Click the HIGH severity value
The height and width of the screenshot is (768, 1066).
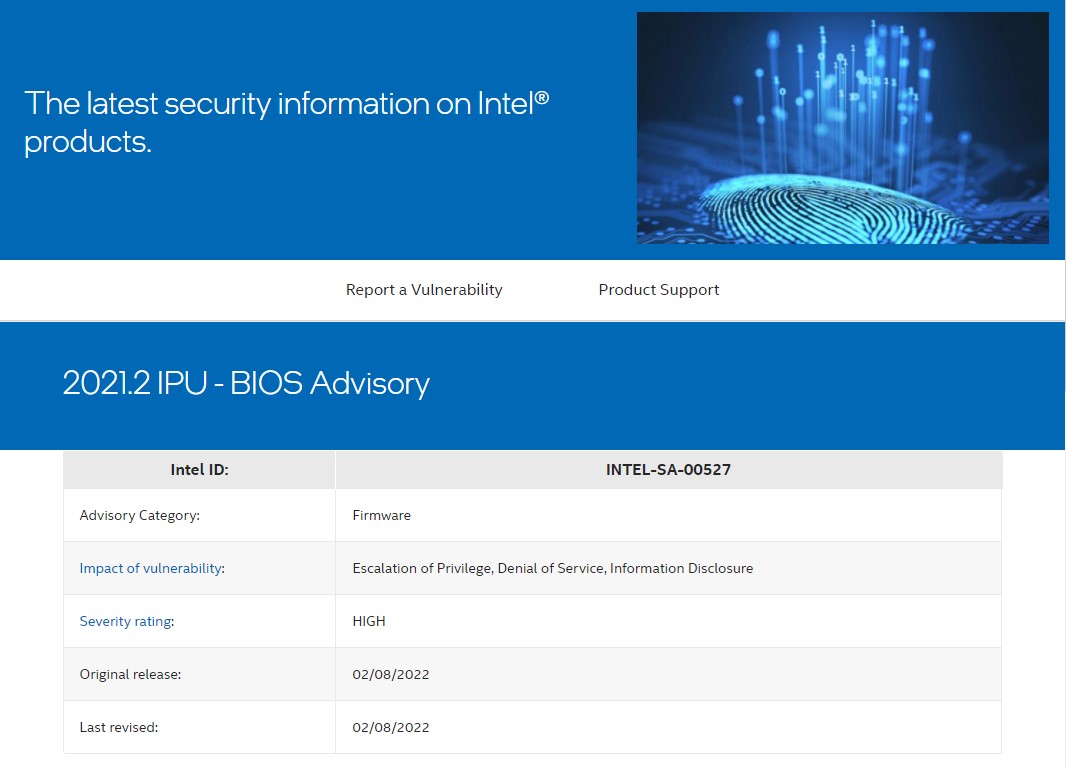[x=368, y=621]
